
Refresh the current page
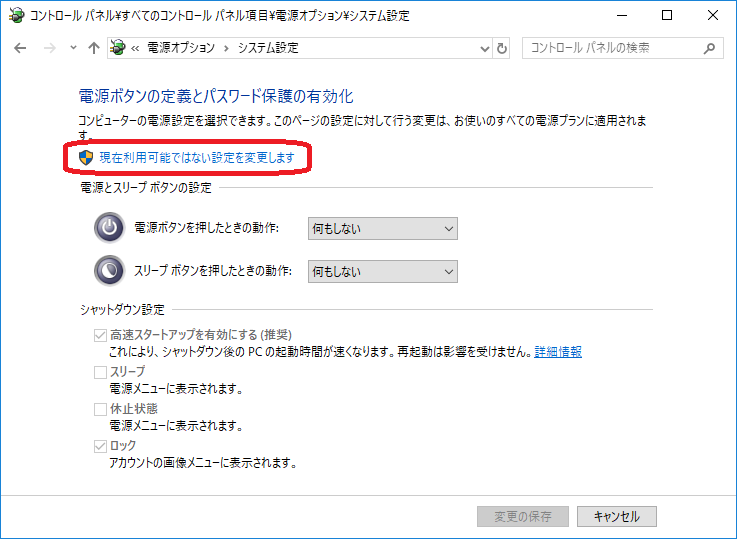502,48
